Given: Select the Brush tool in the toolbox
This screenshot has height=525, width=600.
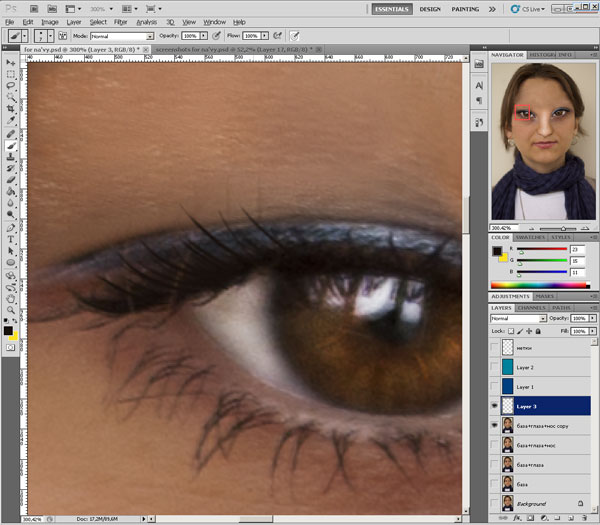Looking at the screenshot, I should [x=11, y=145].
